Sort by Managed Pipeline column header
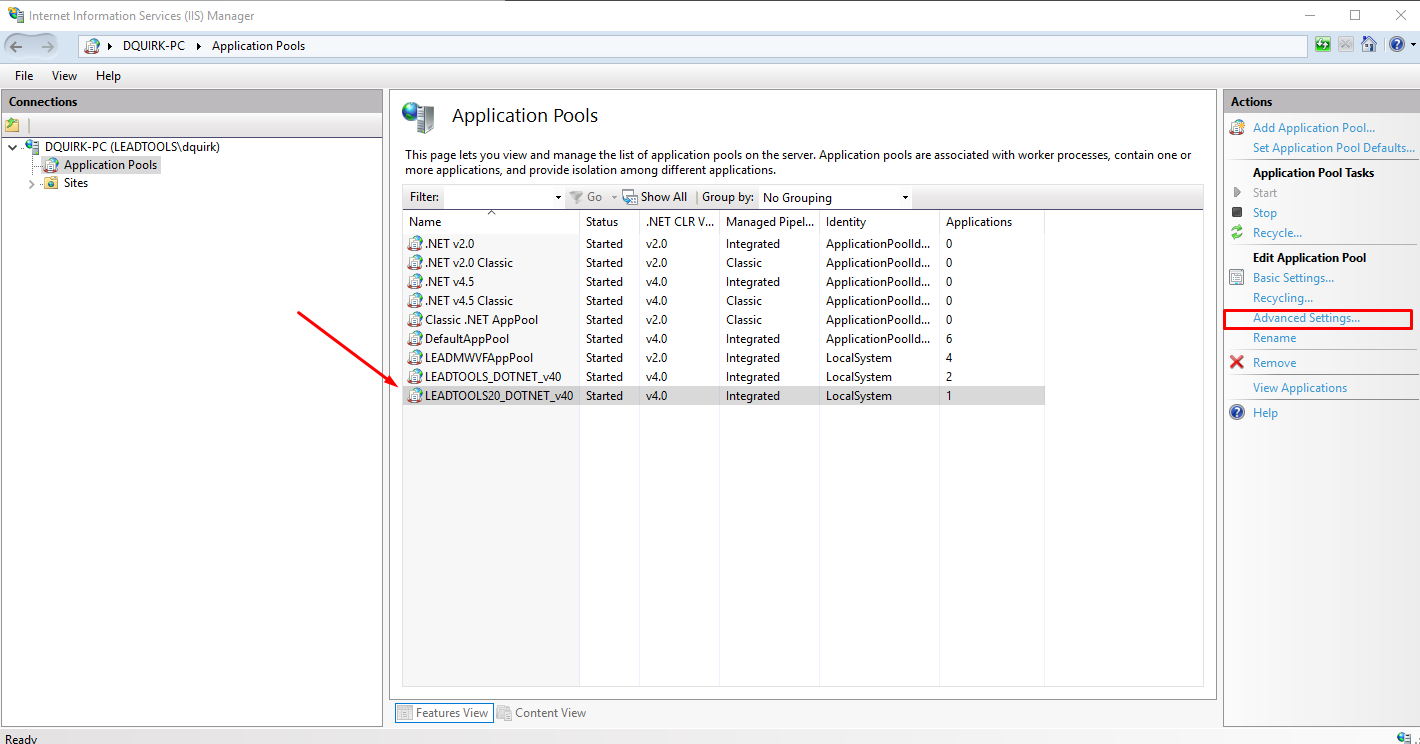 pyautogui.click(x=769, y=222)
